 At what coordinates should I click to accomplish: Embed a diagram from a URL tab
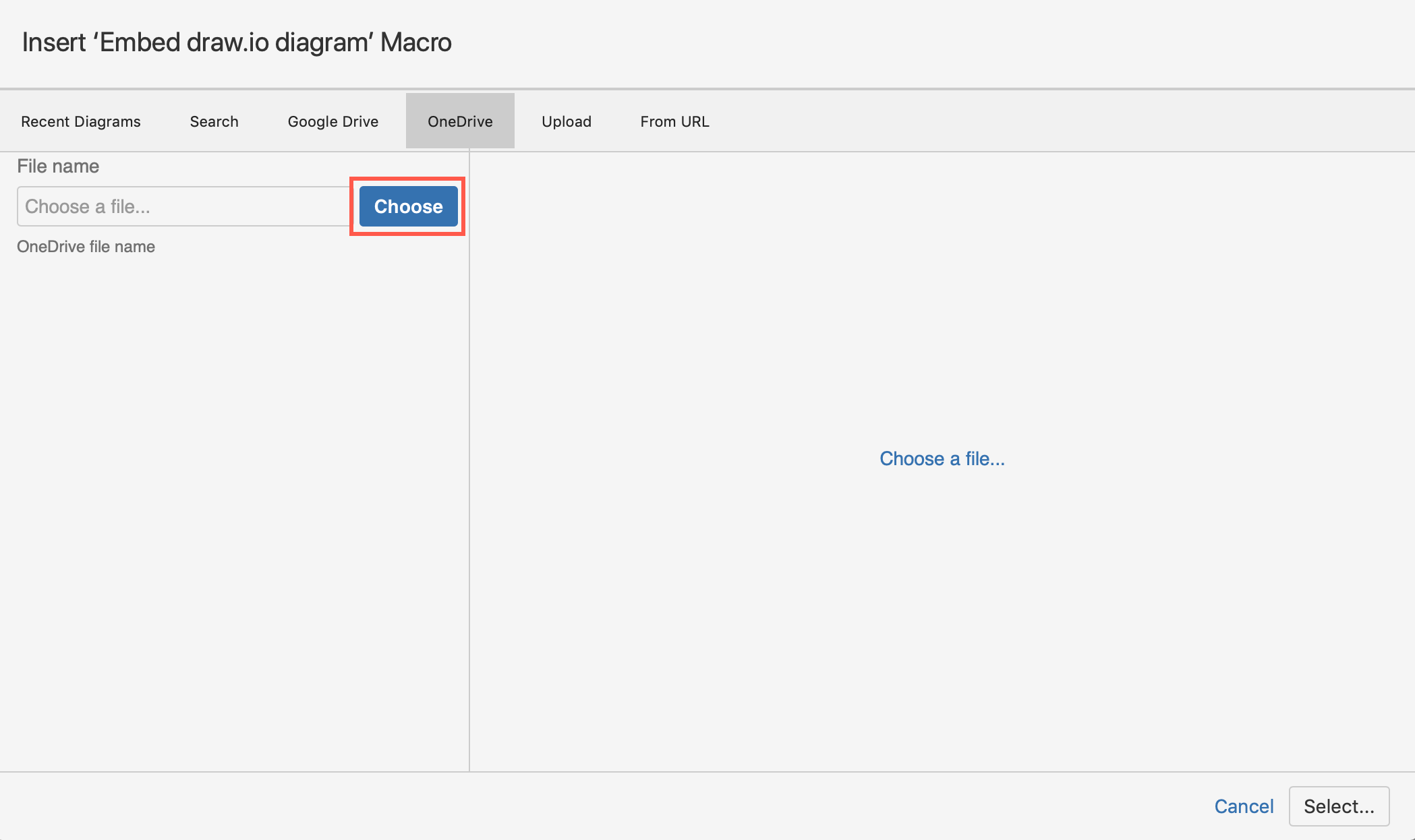[674, 121]
